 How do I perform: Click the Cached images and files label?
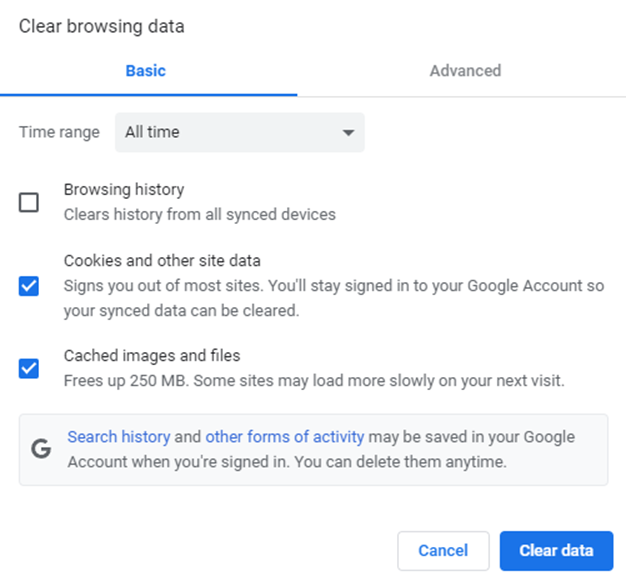(152, 355)
